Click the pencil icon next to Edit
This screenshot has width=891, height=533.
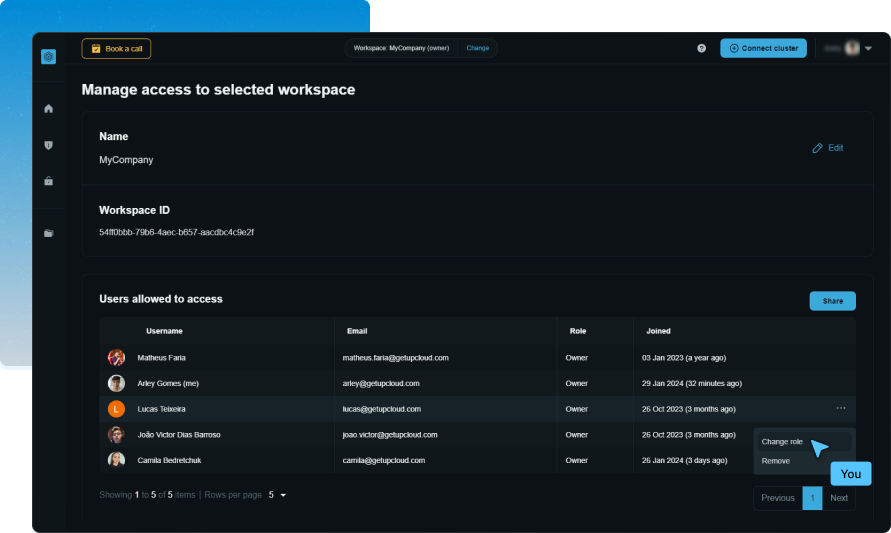(x=817, y=148)
